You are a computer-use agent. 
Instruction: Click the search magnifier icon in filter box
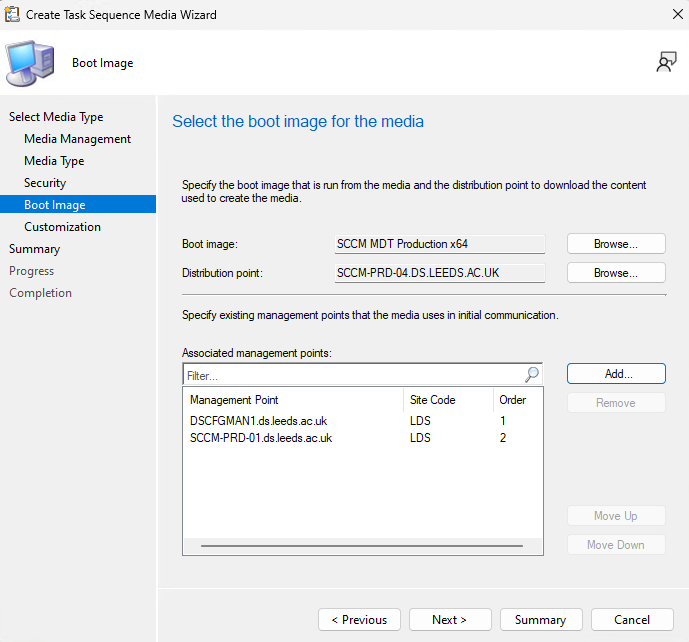pyautogui.click(x=531, y=375)
